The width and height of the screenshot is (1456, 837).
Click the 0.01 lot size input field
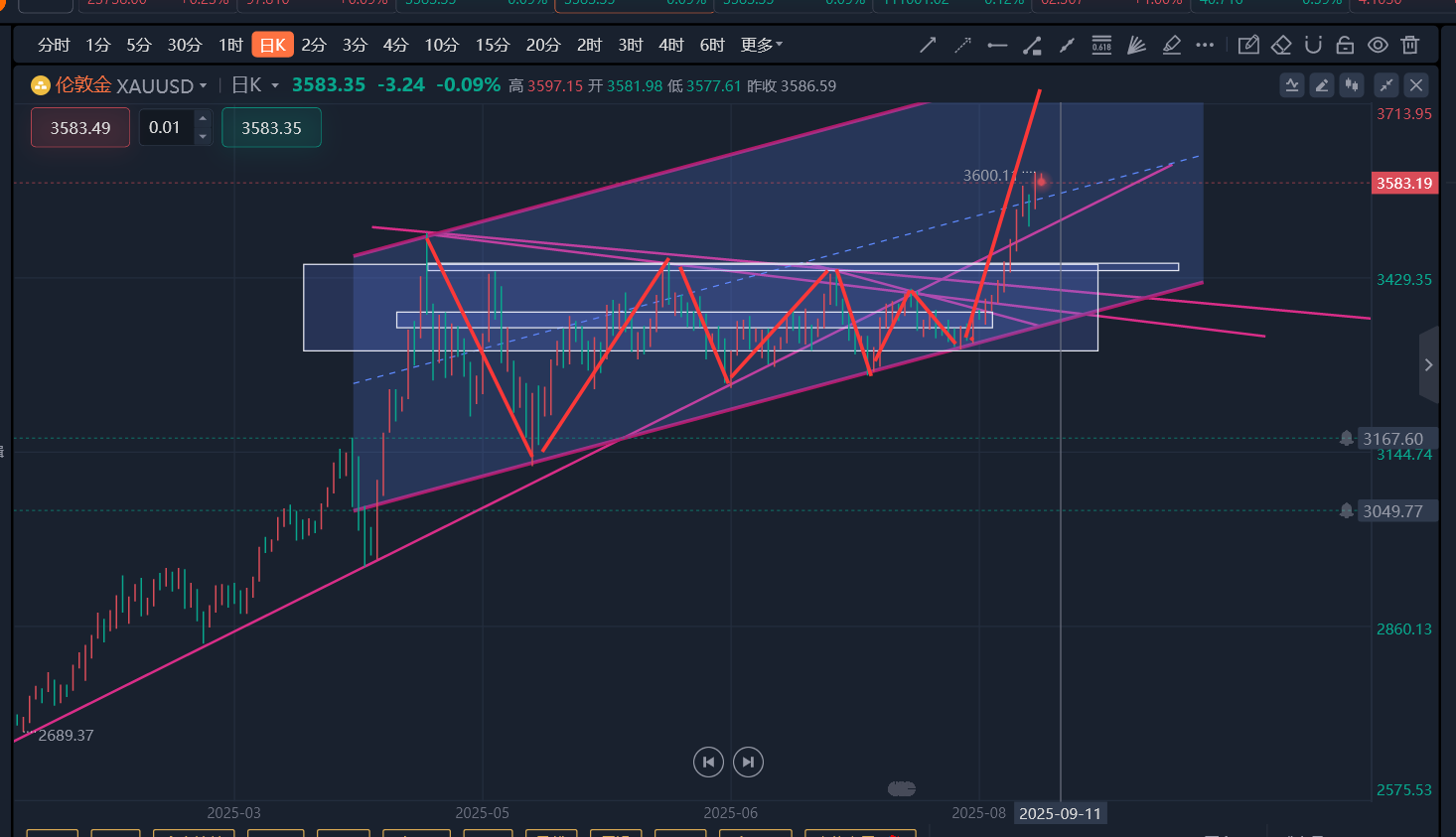(165, 128)
